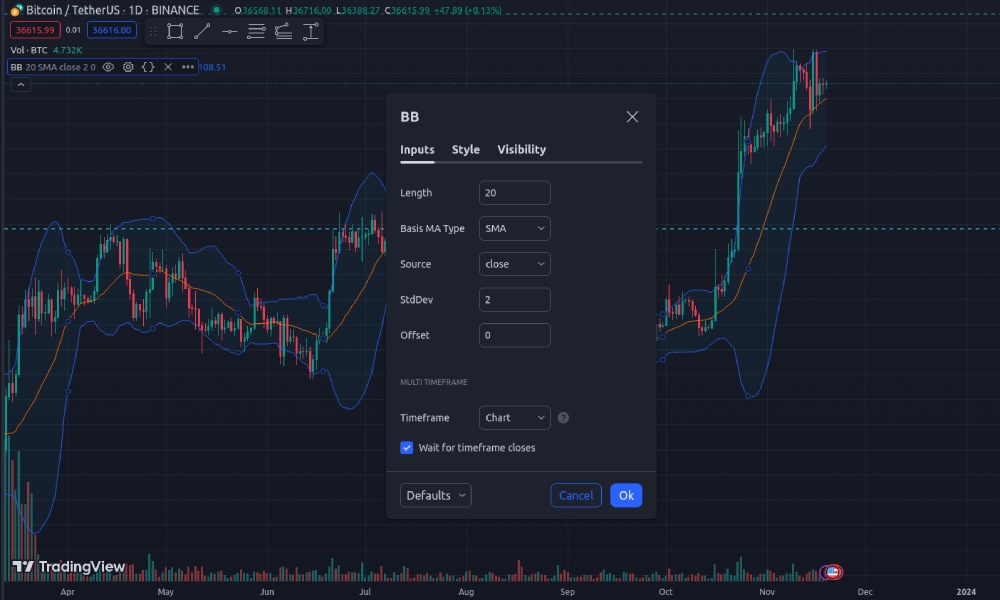Click the US flag economic event marker
The width and height of the screenshot is (1000, 600).
tap(832, 572)
